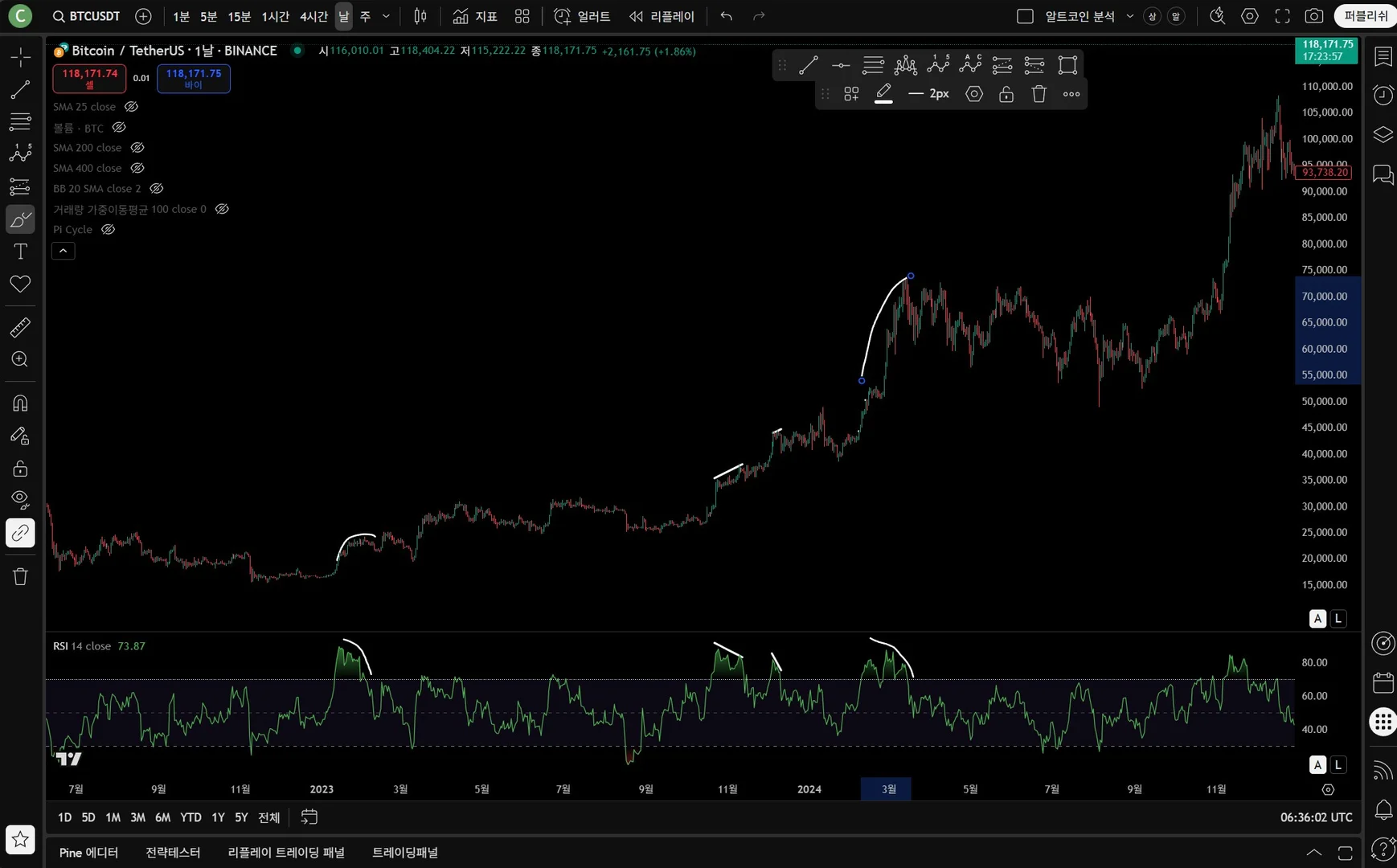Screen dimensions: 1397x868
Task: Select the zoom-in tool
Action: [20, 359]
